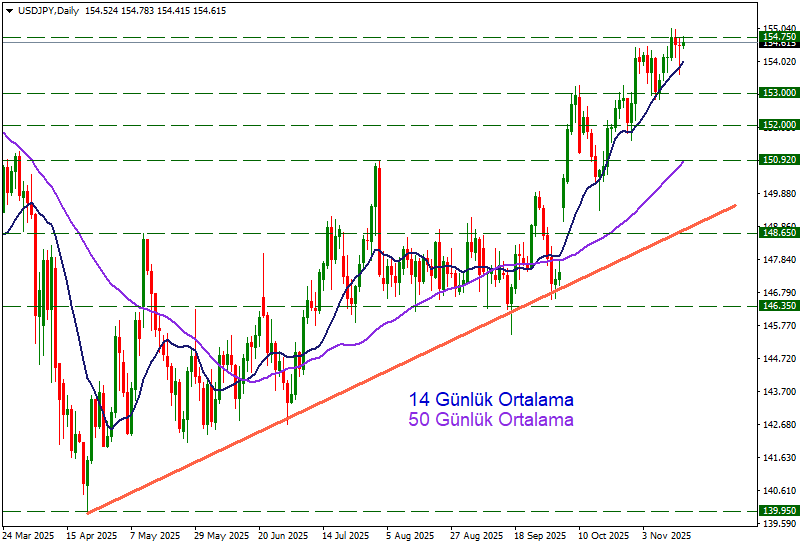Select the end of the orange trendline
The height and width of the screenshot is (547, 803).
[735, 205]
